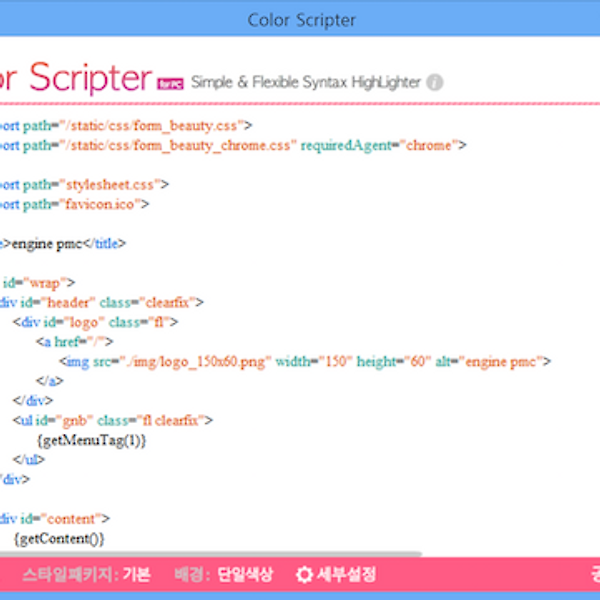Click the {getContent()} code line
Image resolution: width=600 pixels, height=600 pixels.
pyautogui.click(x=59, y=539)
